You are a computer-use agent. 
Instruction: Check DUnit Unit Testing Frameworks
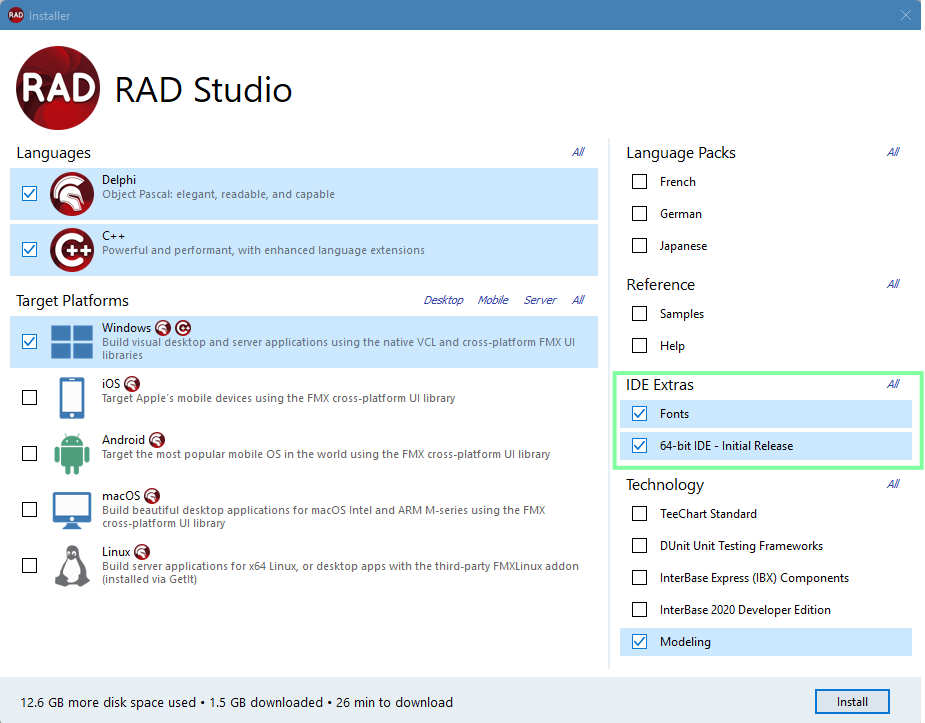[x=639, y=545]
